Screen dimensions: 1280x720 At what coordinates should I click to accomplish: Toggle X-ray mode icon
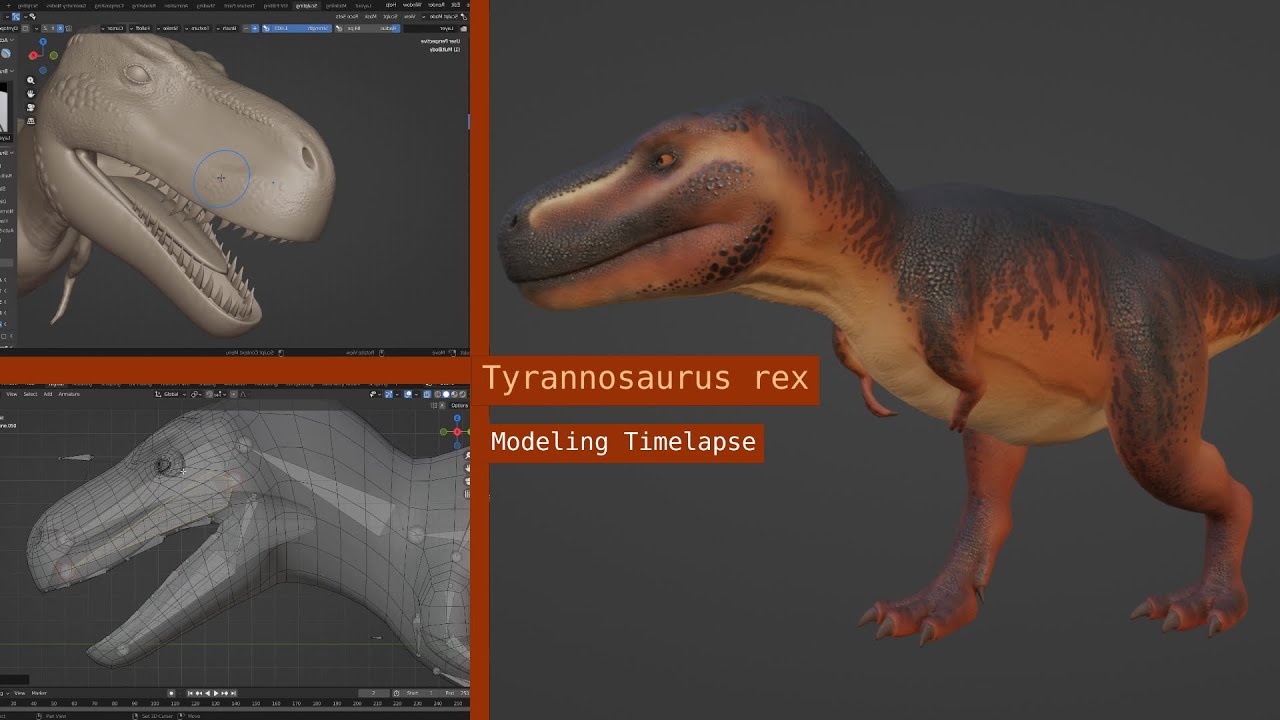[427, 394]
